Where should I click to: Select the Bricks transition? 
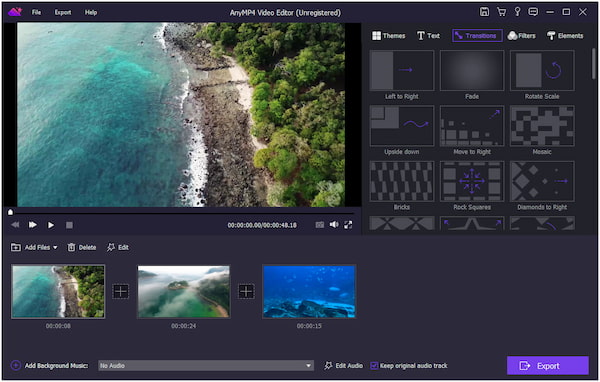[x=402, y=181]
